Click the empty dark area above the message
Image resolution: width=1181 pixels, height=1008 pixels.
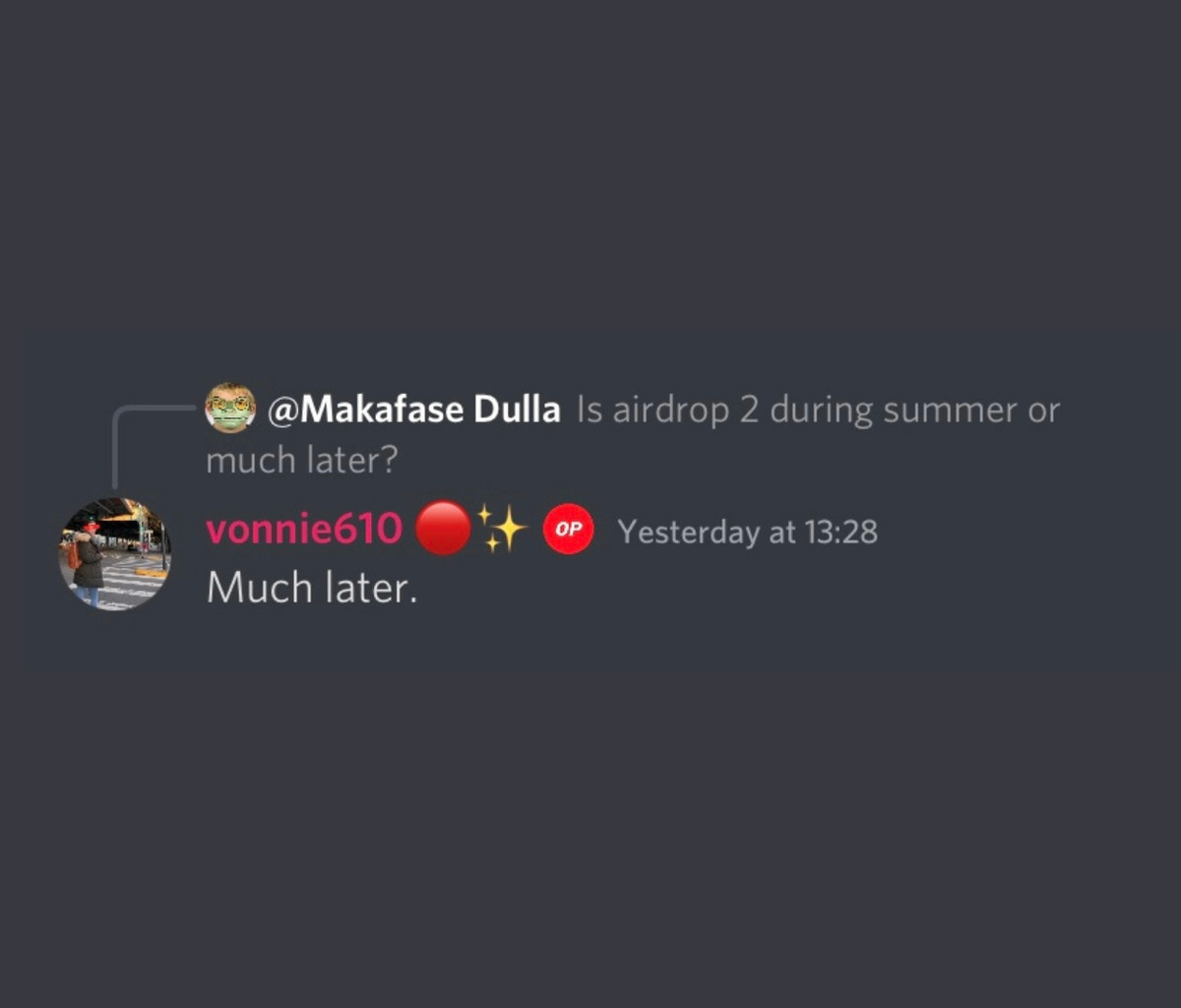(590, 167)
